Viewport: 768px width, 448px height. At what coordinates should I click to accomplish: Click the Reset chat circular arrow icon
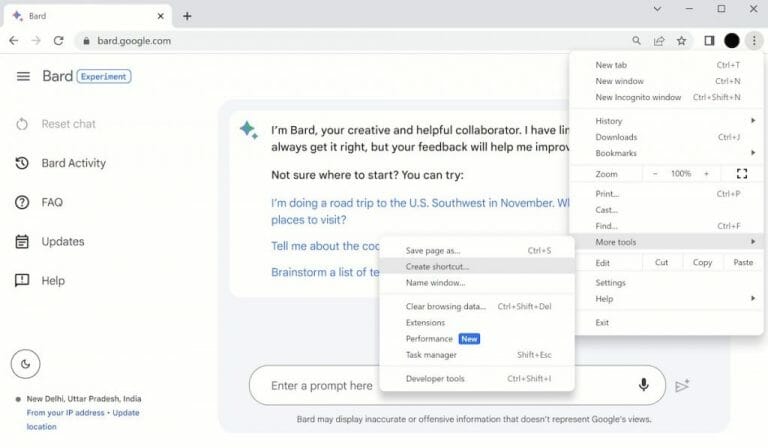22,124
